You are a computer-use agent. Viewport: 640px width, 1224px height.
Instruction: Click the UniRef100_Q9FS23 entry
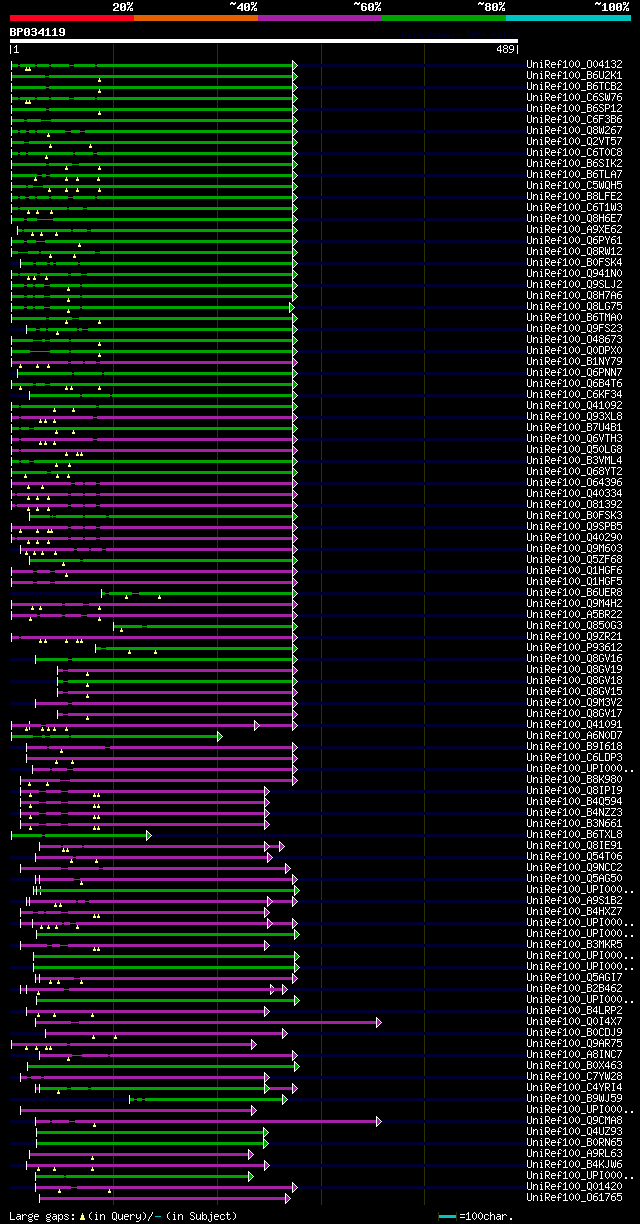tap(574, 329)
